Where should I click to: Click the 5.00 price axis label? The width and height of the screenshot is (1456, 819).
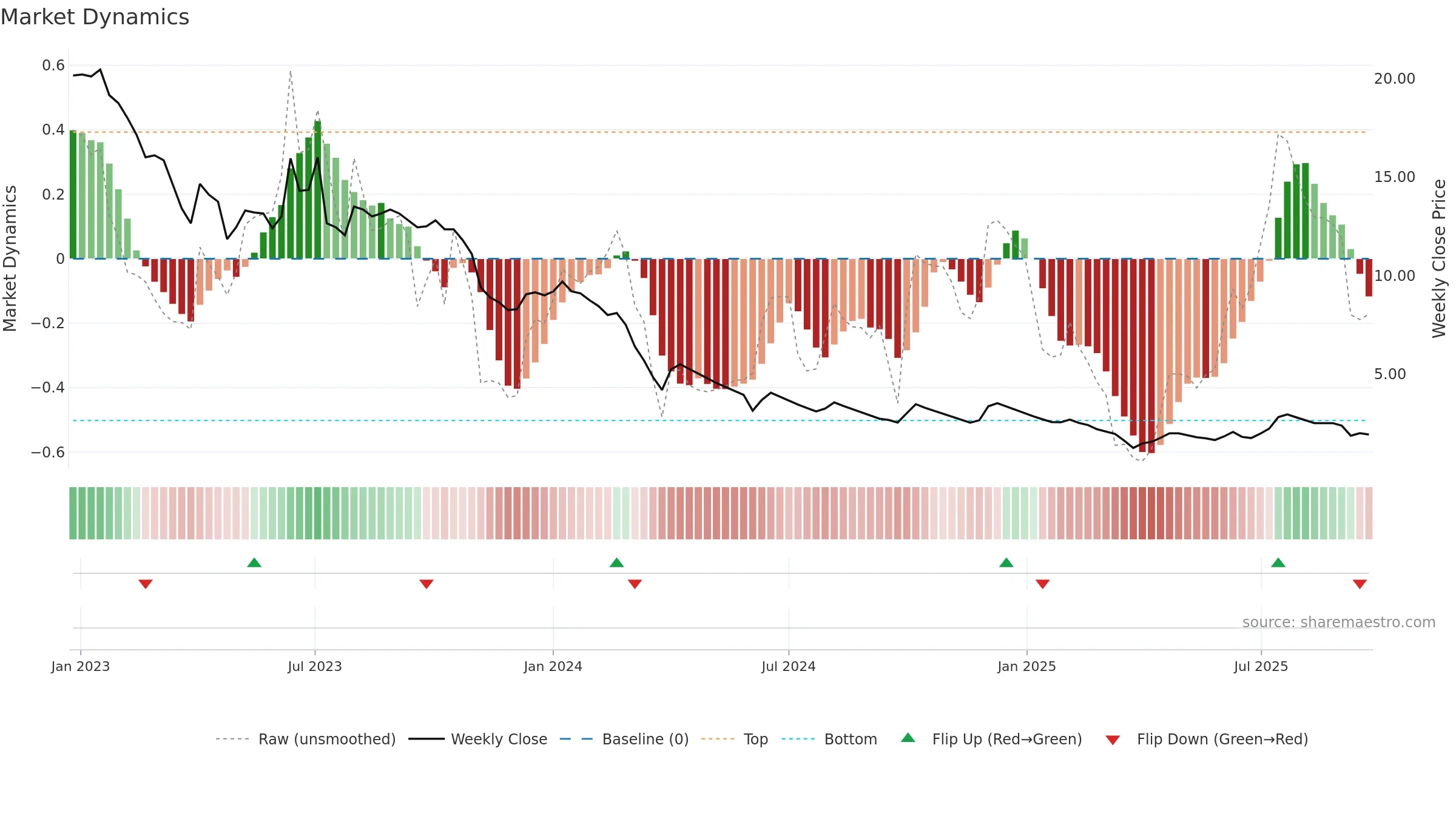coord(1390,374)
